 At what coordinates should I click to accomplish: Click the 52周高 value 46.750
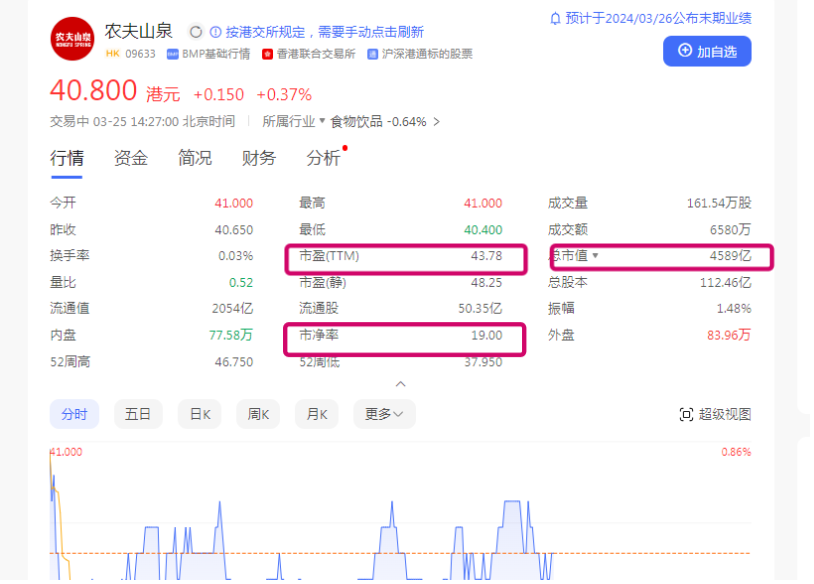tap(234, 362)
